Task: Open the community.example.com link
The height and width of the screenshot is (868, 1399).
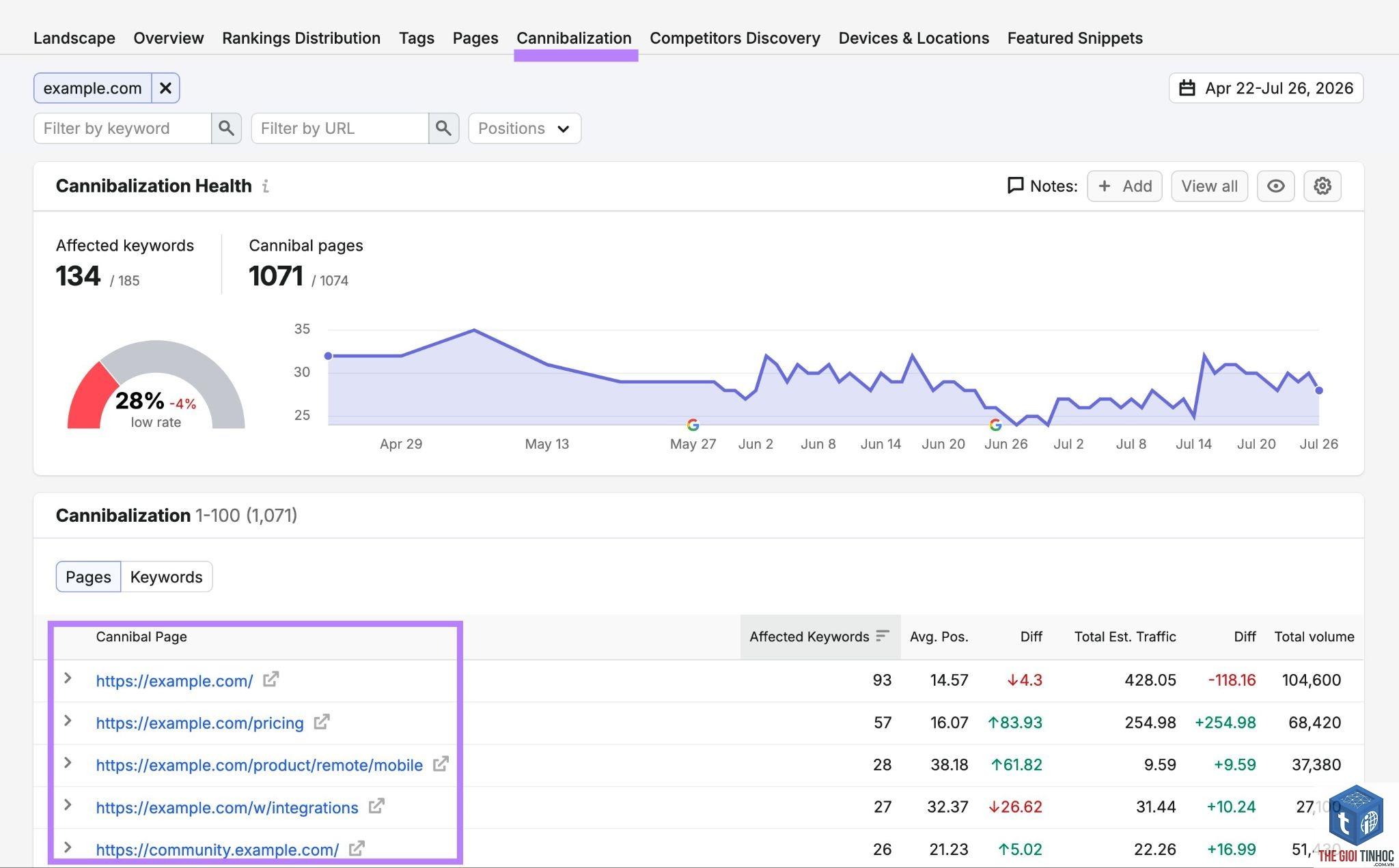Action: 217,850
